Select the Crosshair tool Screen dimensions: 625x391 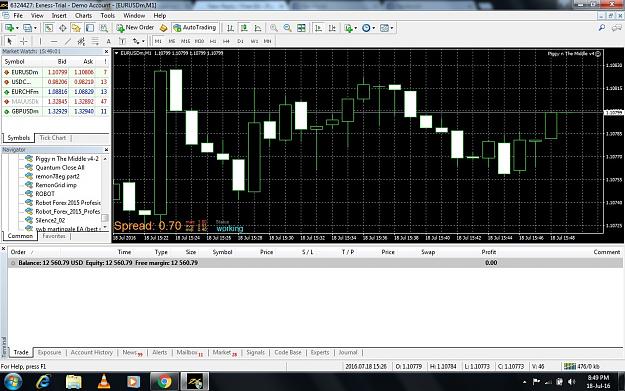click(x=24, y=41)
